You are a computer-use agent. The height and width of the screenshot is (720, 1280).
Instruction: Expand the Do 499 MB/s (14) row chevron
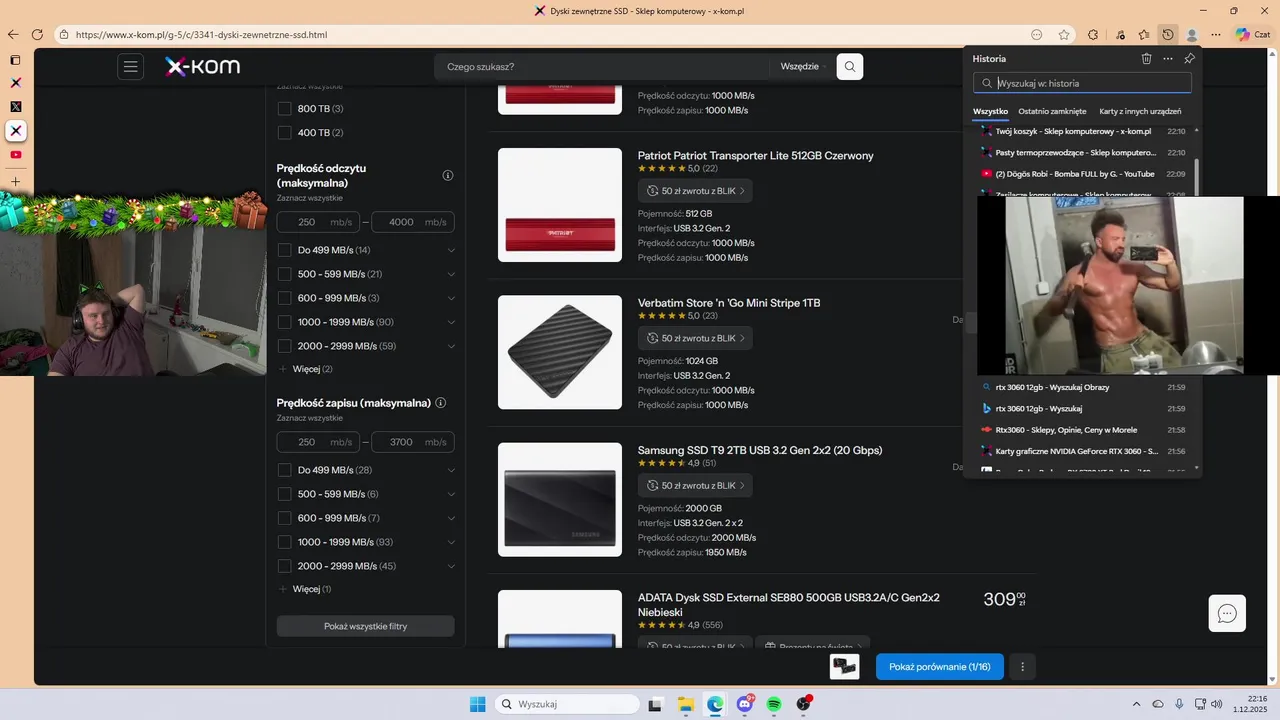[x=451, y=250]
